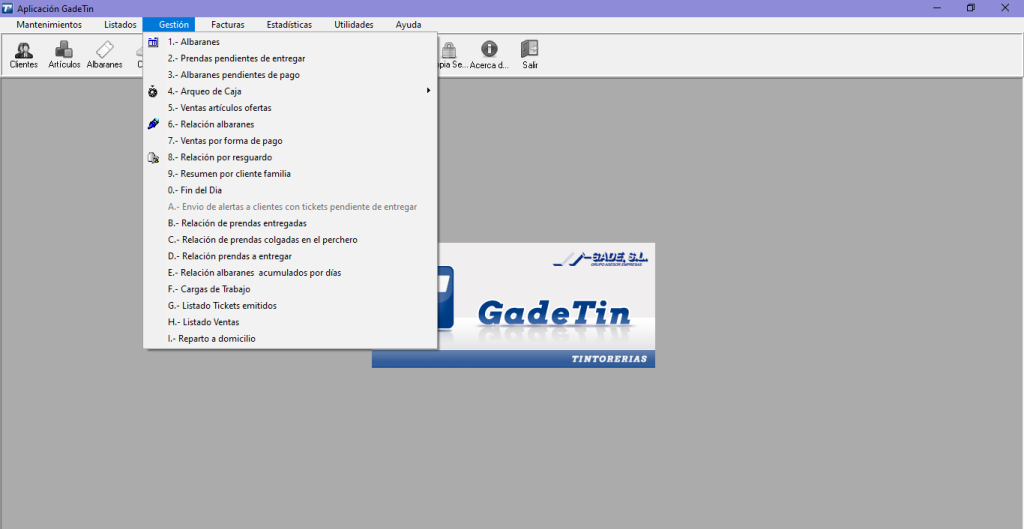This screenshot has width=1024, height=529.
Task: Select Relación por resguardo menu entry
Action: tap(219, 157)
